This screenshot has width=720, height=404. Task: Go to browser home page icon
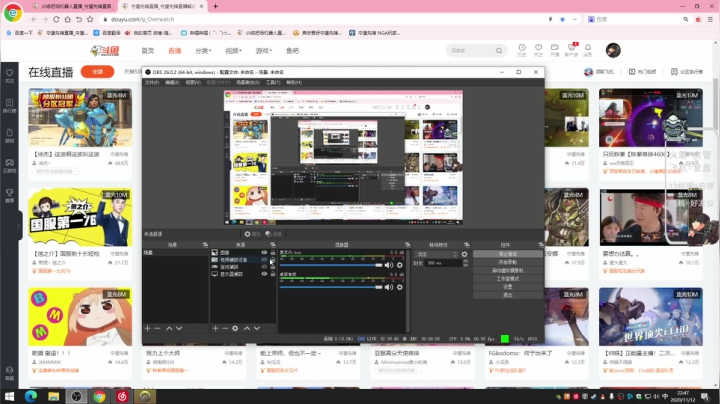tap(68, 19)
